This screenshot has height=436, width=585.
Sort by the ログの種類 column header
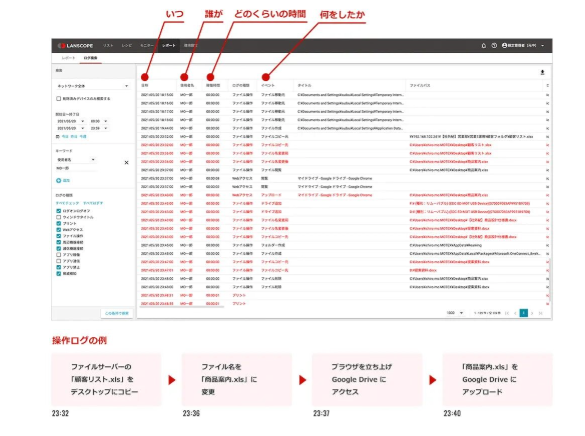coord(241,86)
